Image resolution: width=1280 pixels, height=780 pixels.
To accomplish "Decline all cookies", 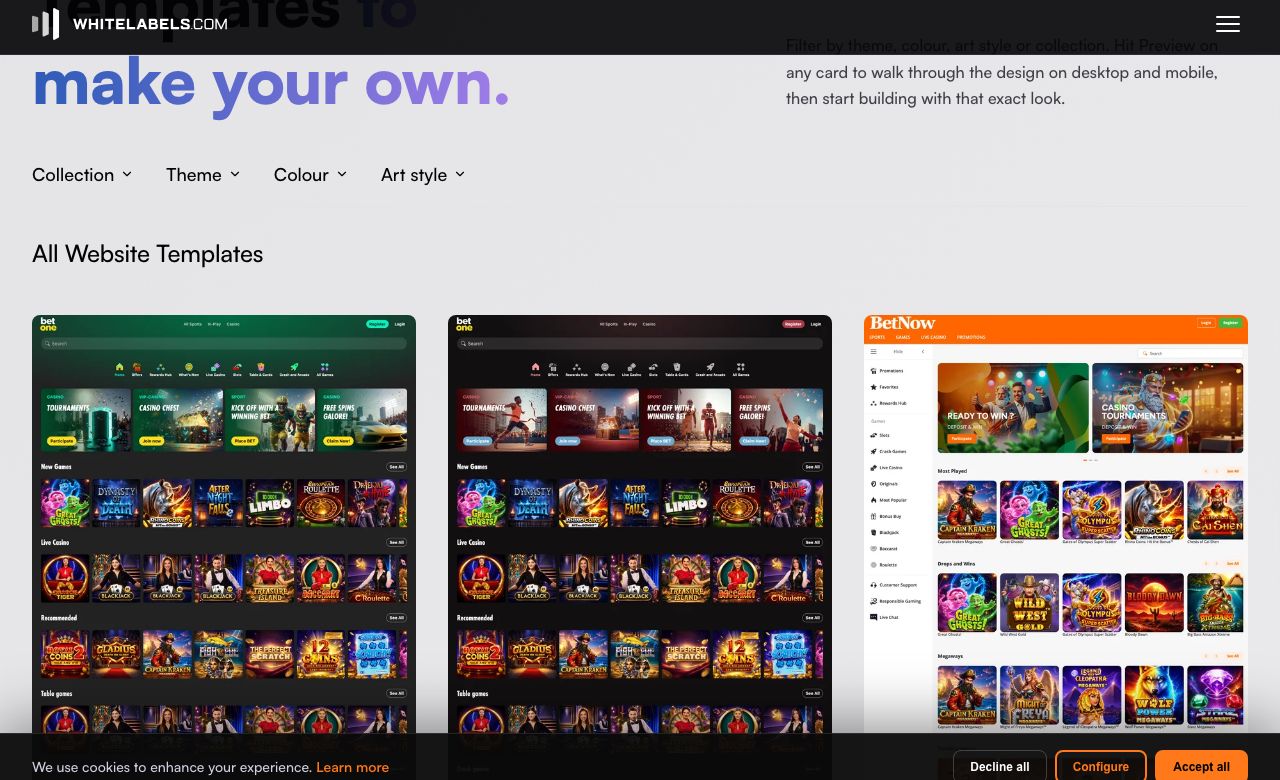I will 999,766.
